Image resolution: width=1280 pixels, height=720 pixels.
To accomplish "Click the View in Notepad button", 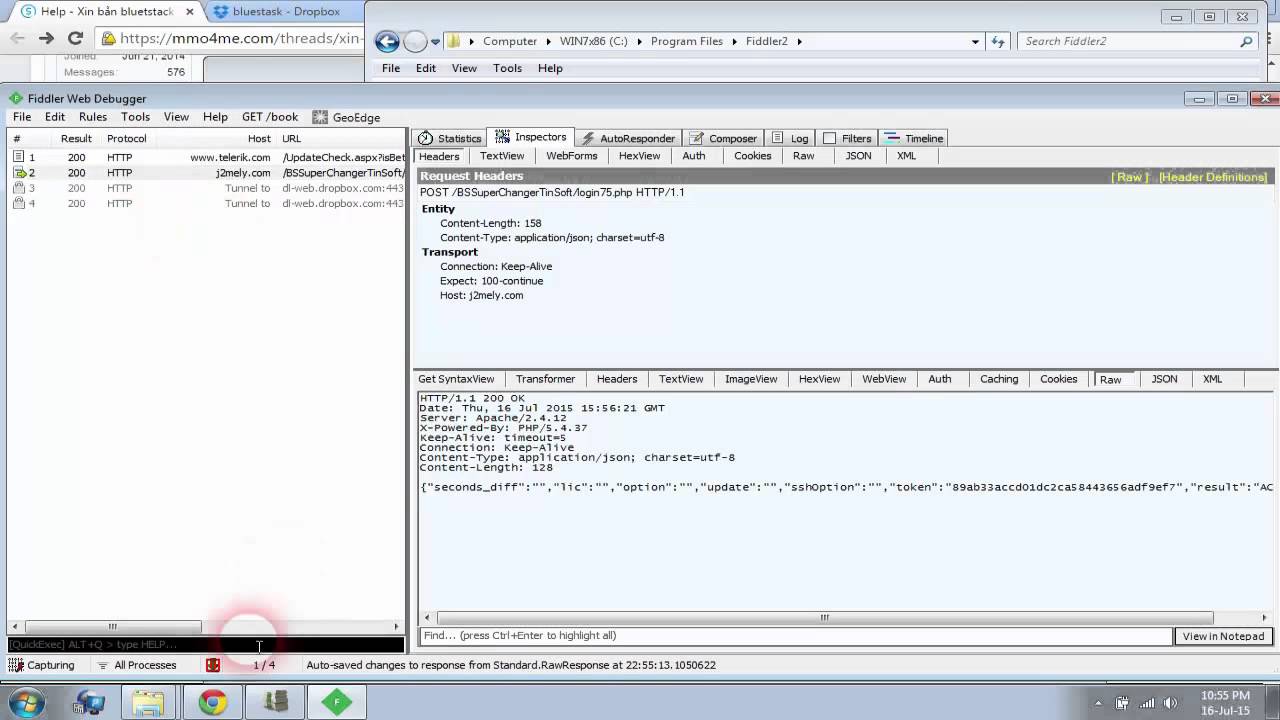I will coord(1223,636).
